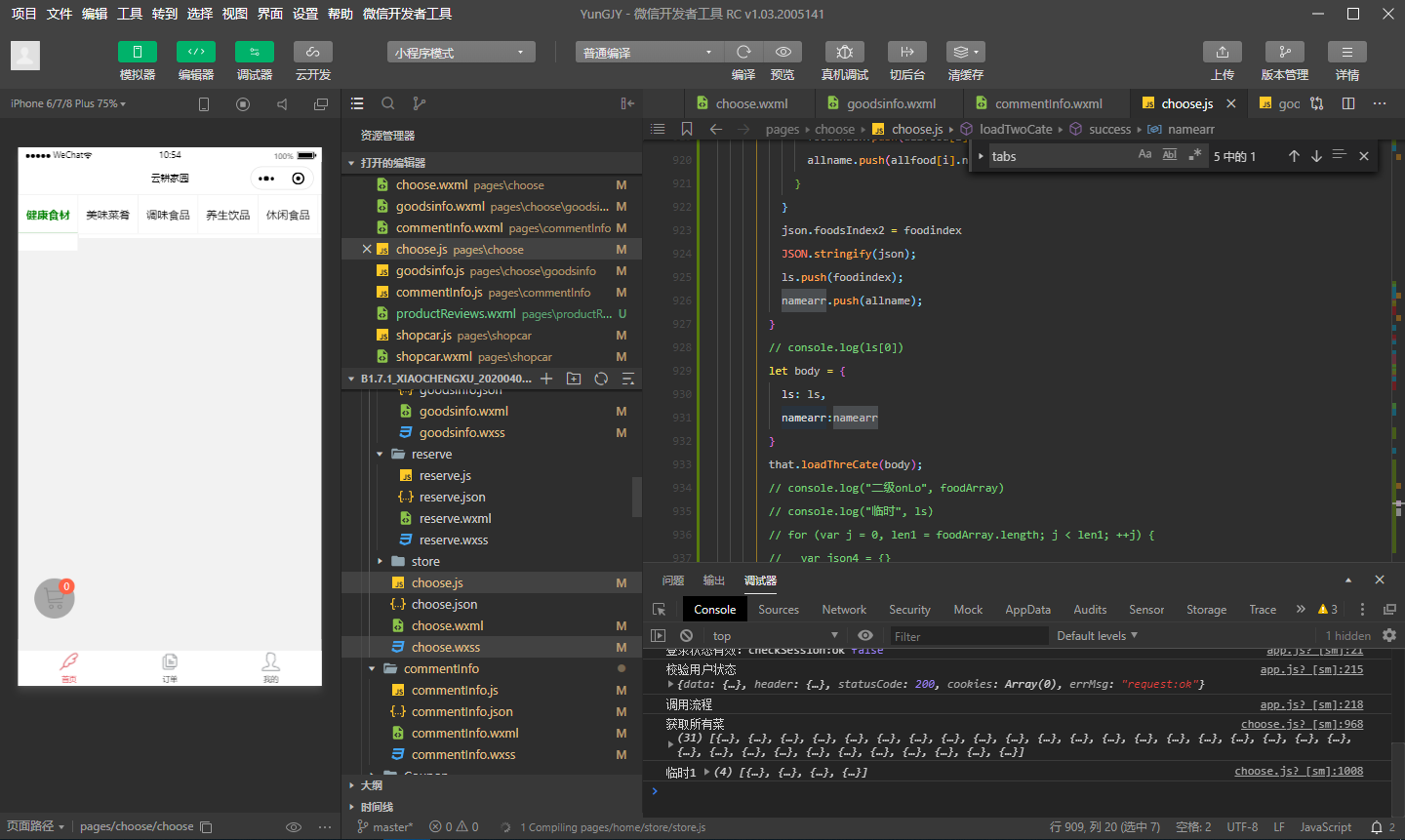Open Version Management (版本管理) icon
The height and width of the screenshot is (840, 1405).
[1285, 52]
